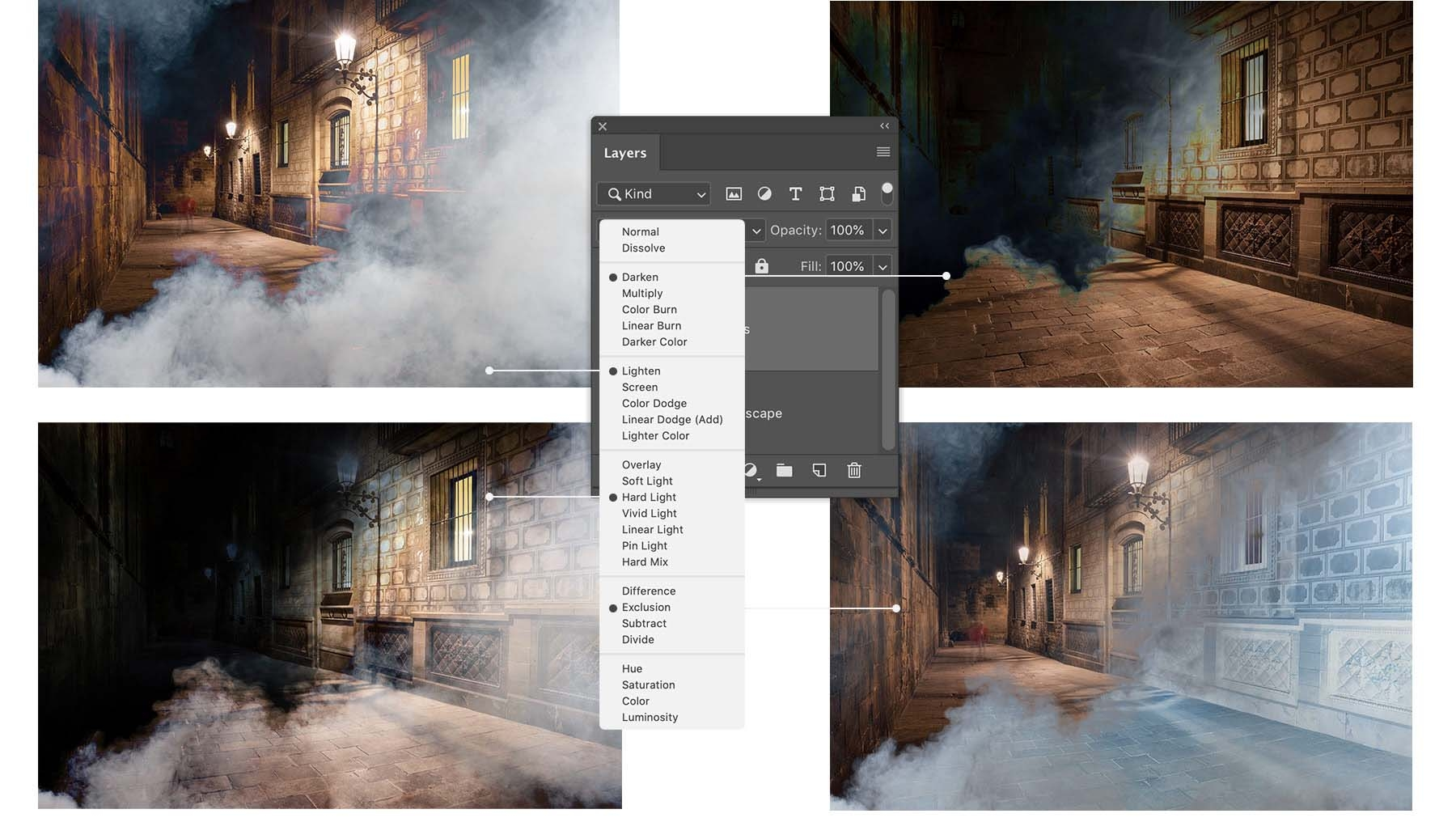1456x822 pixels.
Task: Choose Luminosity blend mode
Action: click(649, 717)
